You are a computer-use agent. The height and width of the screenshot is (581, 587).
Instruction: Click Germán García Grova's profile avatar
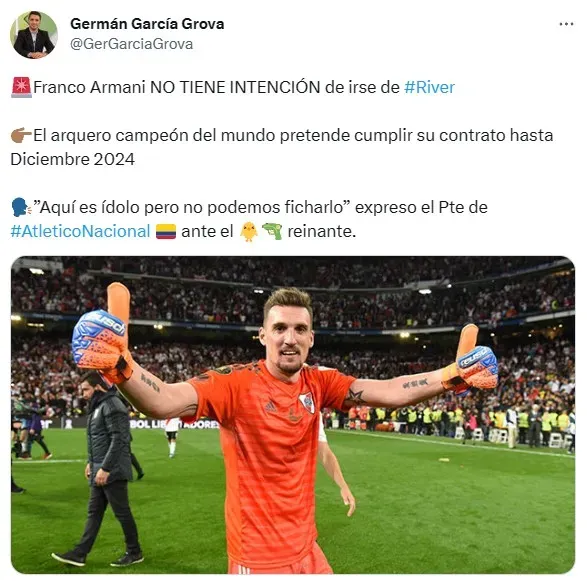tap(34, 35)
